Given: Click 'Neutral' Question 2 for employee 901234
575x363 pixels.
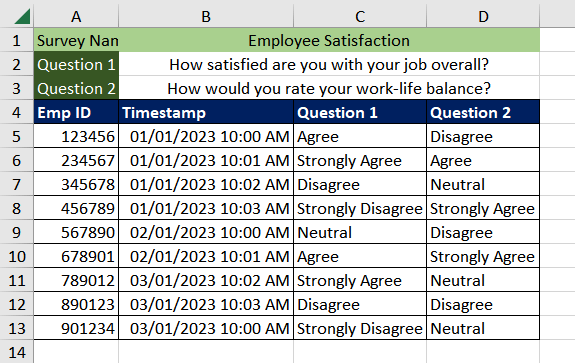Looking at the screenshot, I should 483,328.
